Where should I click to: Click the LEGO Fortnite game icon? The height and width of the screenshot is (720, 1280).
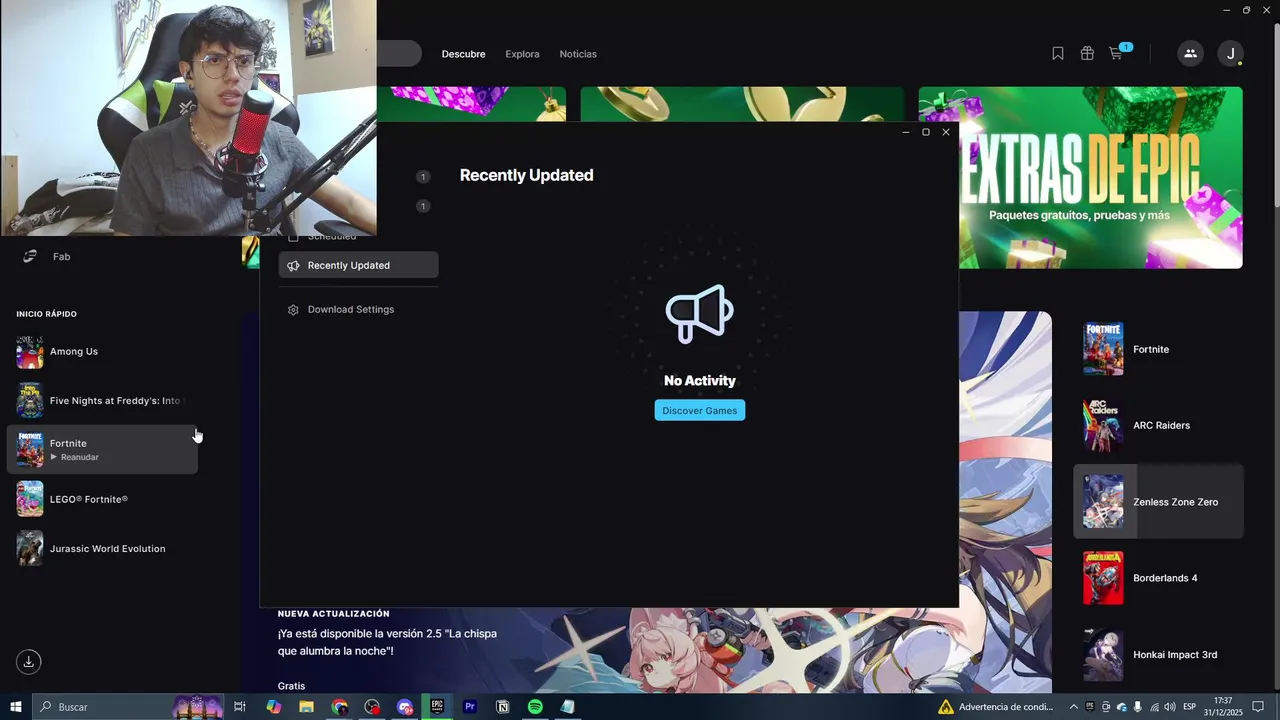pos(30,499)
